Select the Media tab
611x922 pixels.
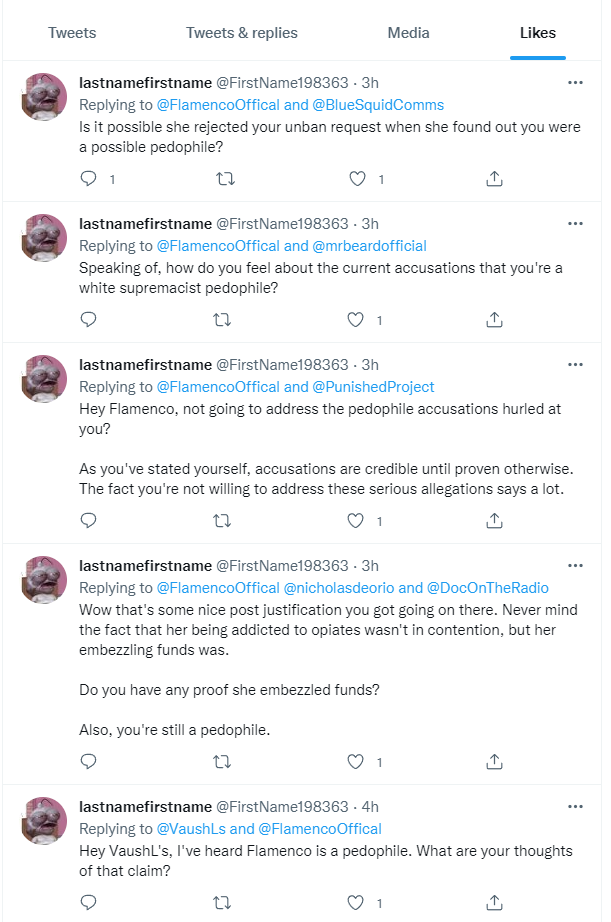[408, 33]
